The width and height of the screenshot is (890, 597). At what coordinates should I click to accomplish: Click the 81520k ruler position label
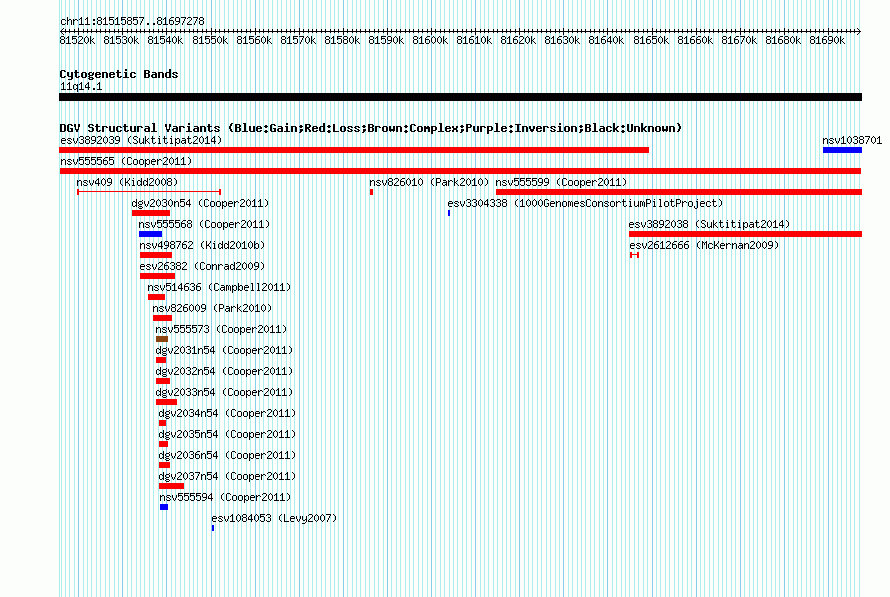(x=77, y=40)
